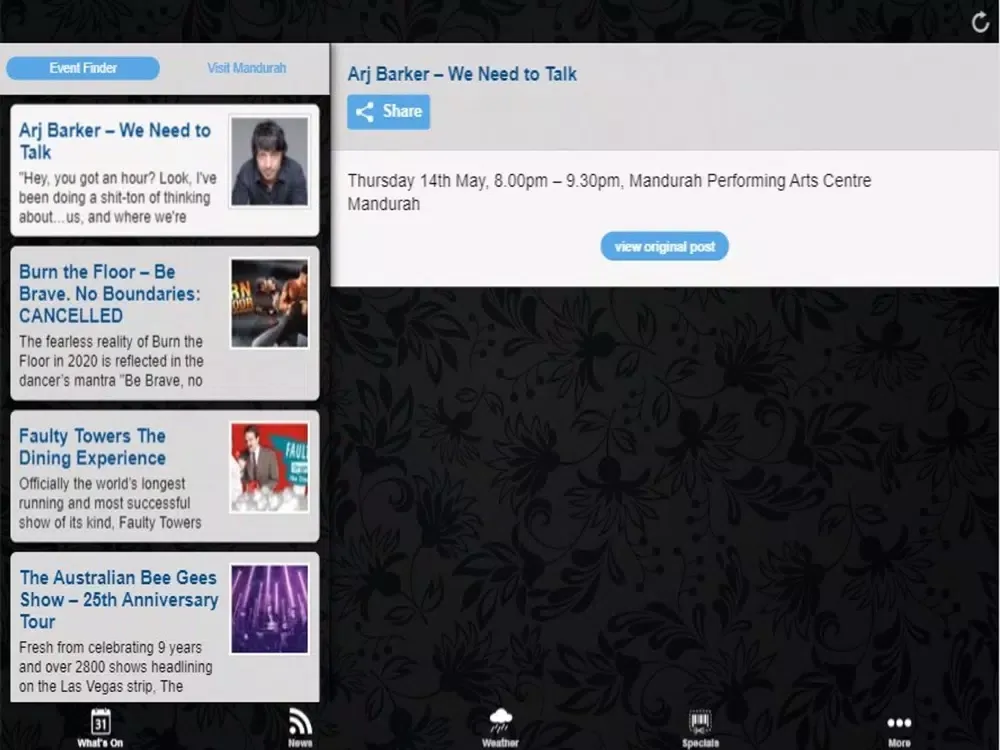Click the Arj Barker portrait thumbnail
The image size is (1000, 750).
coord(269,161)
